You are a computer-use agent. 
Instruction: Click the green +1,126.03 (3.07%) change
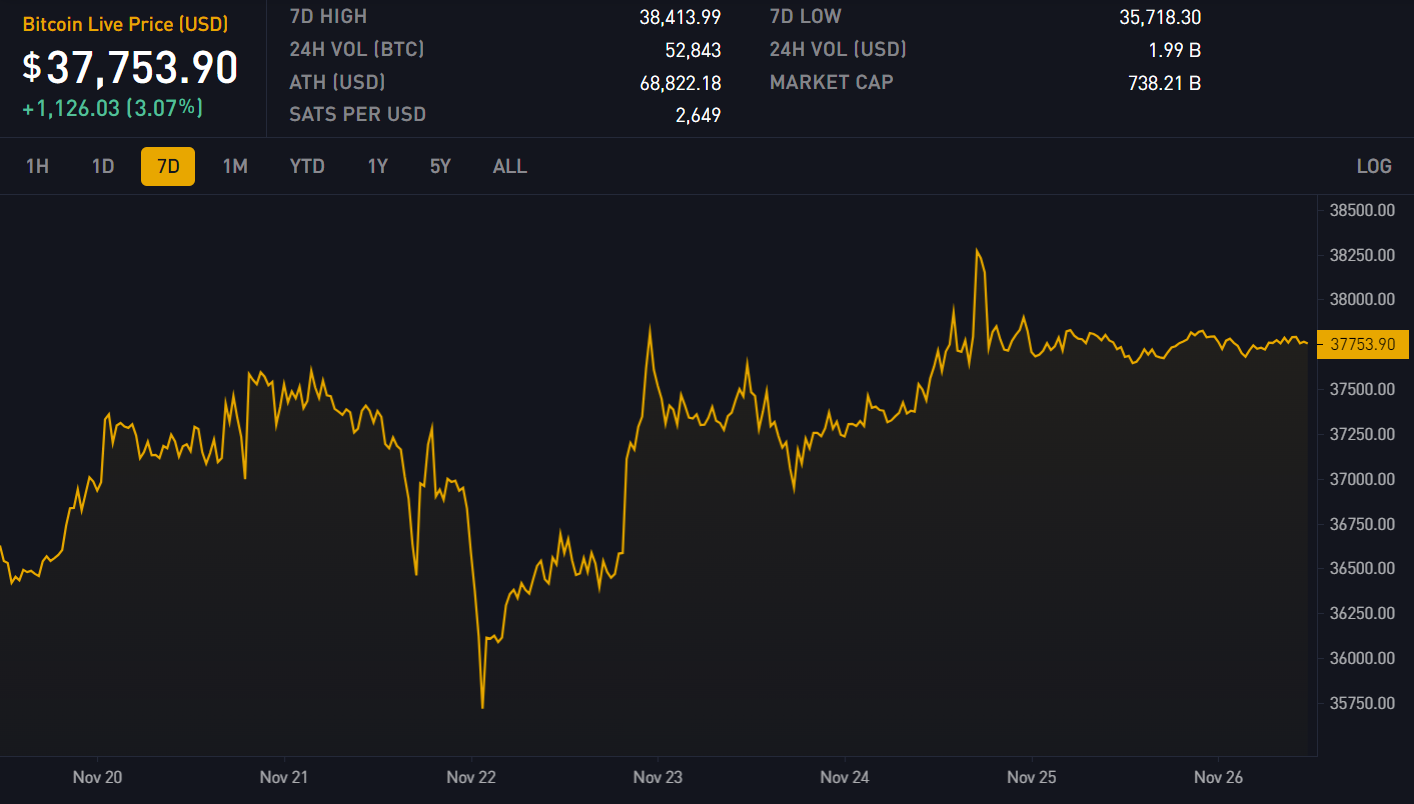pos(112,107)
